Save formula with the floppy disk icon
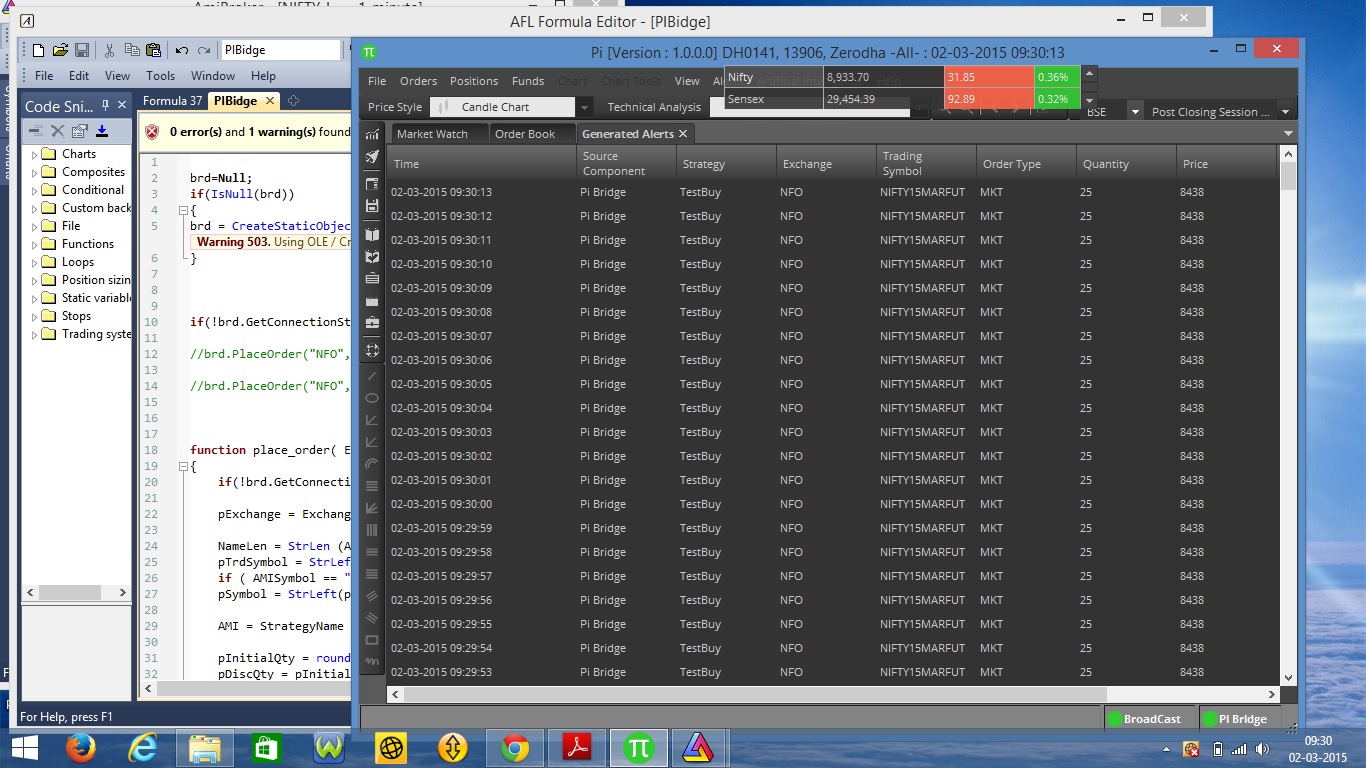1366x768 pixels. [x=82, y=50]
